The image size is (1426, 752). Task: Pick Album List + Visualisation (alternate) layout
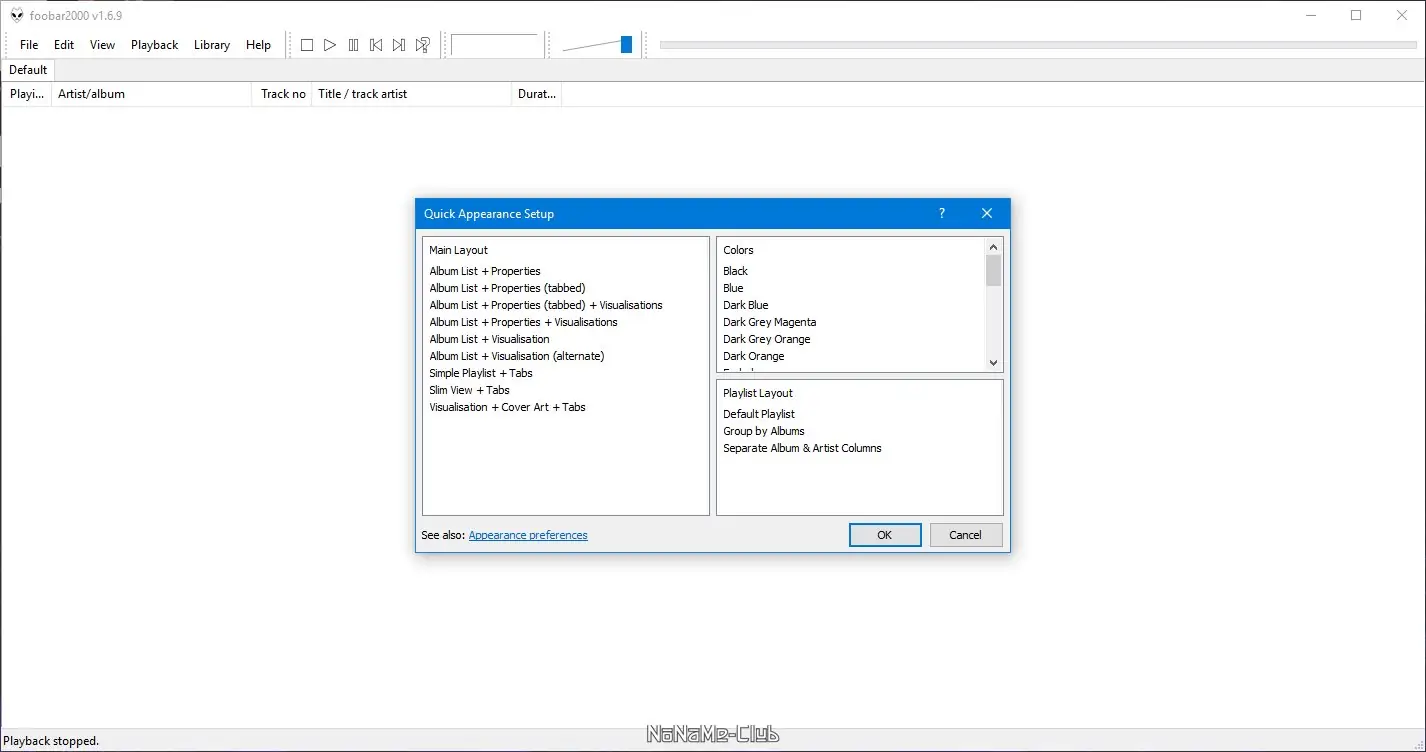(x=517, y=356)
